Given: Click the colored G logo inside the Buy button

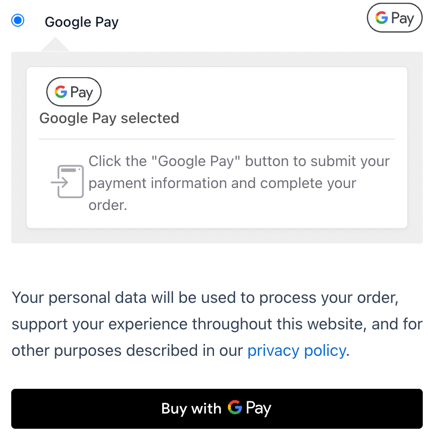Looking at the screenshot, I should click(235, 407).
